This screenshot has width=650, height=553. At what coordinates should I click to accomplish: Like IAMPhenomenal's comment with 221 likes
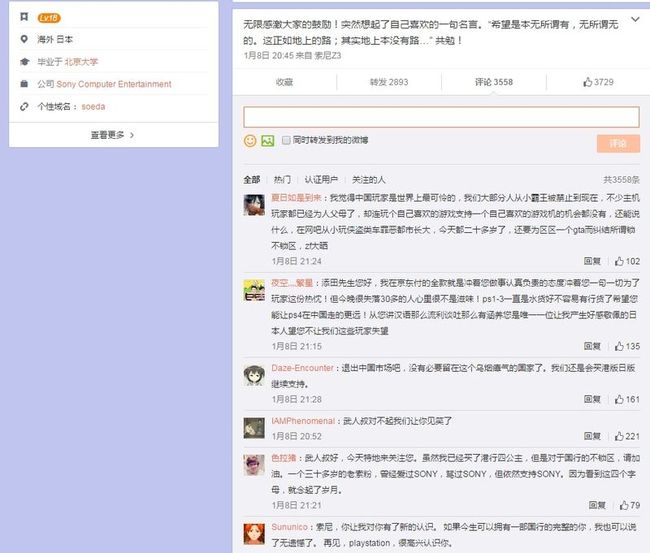tap(627, 436)
